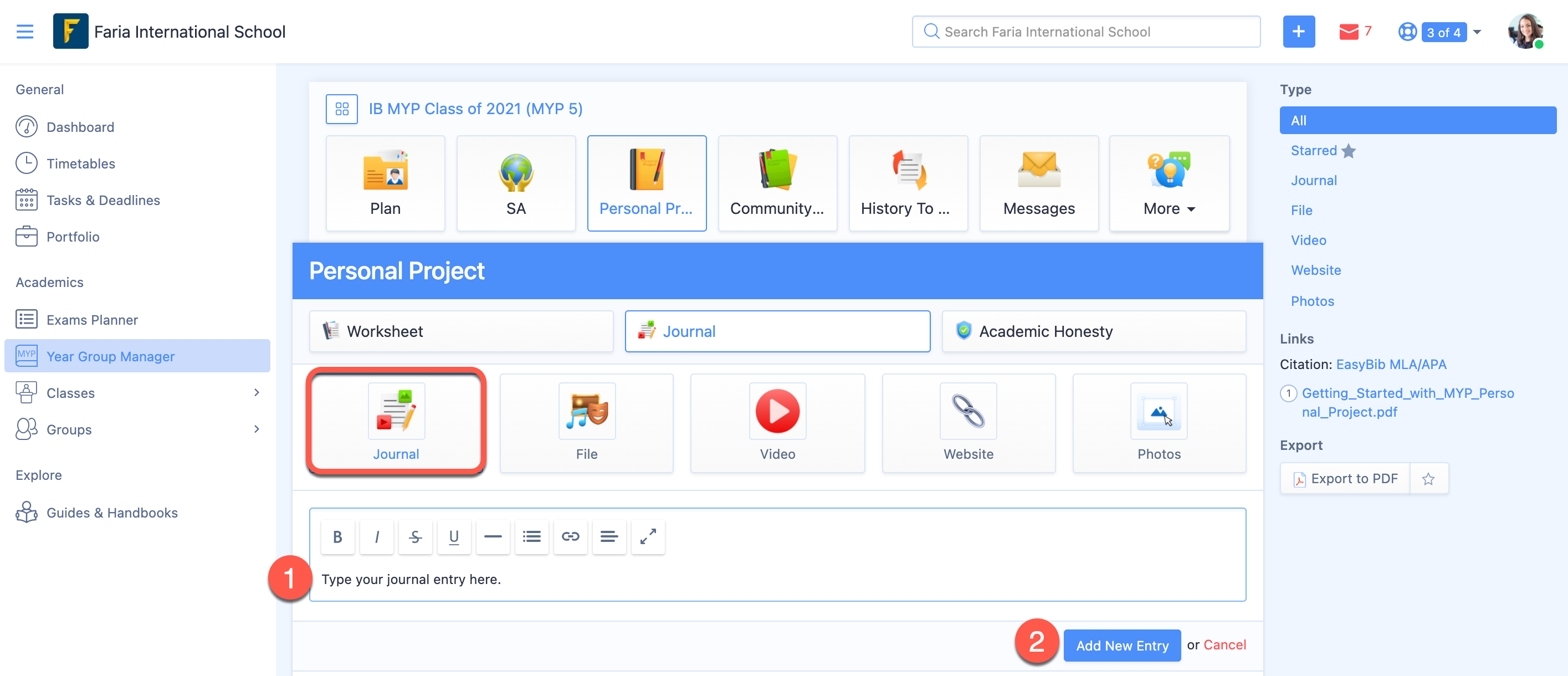The height and width of the screenshot is (676, 1568).
Task: Expand the editor to fullscreen
Action: [x=648, y=536]
